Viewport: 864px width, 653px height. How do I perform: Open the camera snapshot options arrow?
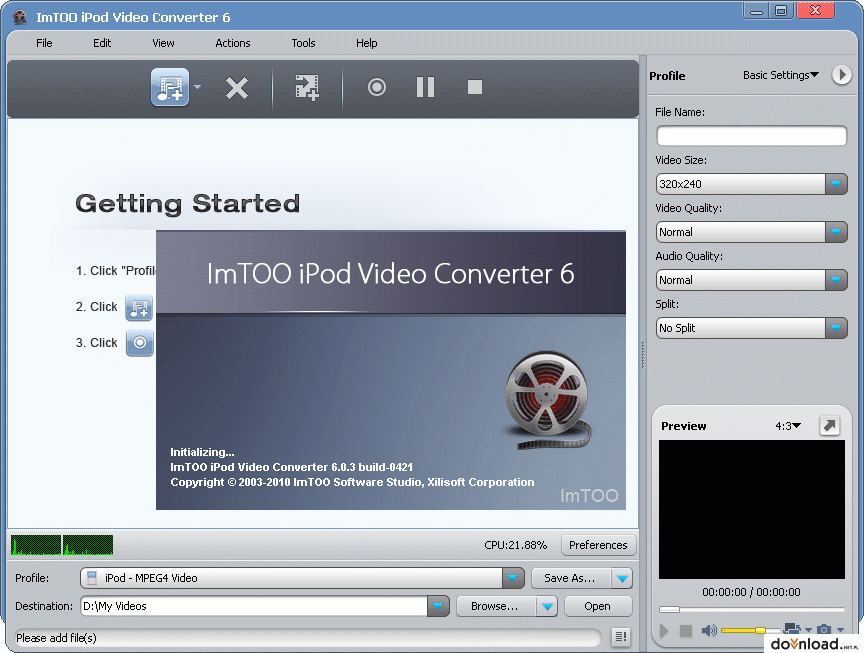[840, 629]
